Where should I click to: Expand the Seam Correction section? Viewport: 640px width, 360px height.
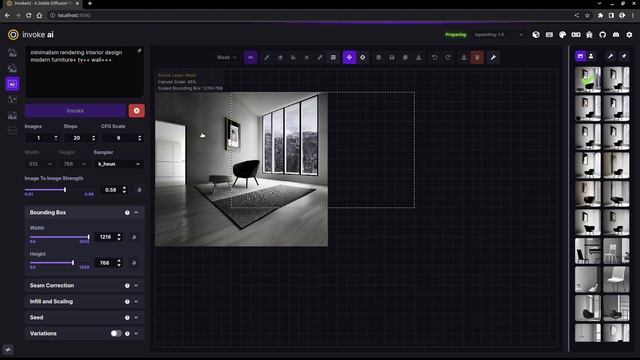[x=84, y=285]
